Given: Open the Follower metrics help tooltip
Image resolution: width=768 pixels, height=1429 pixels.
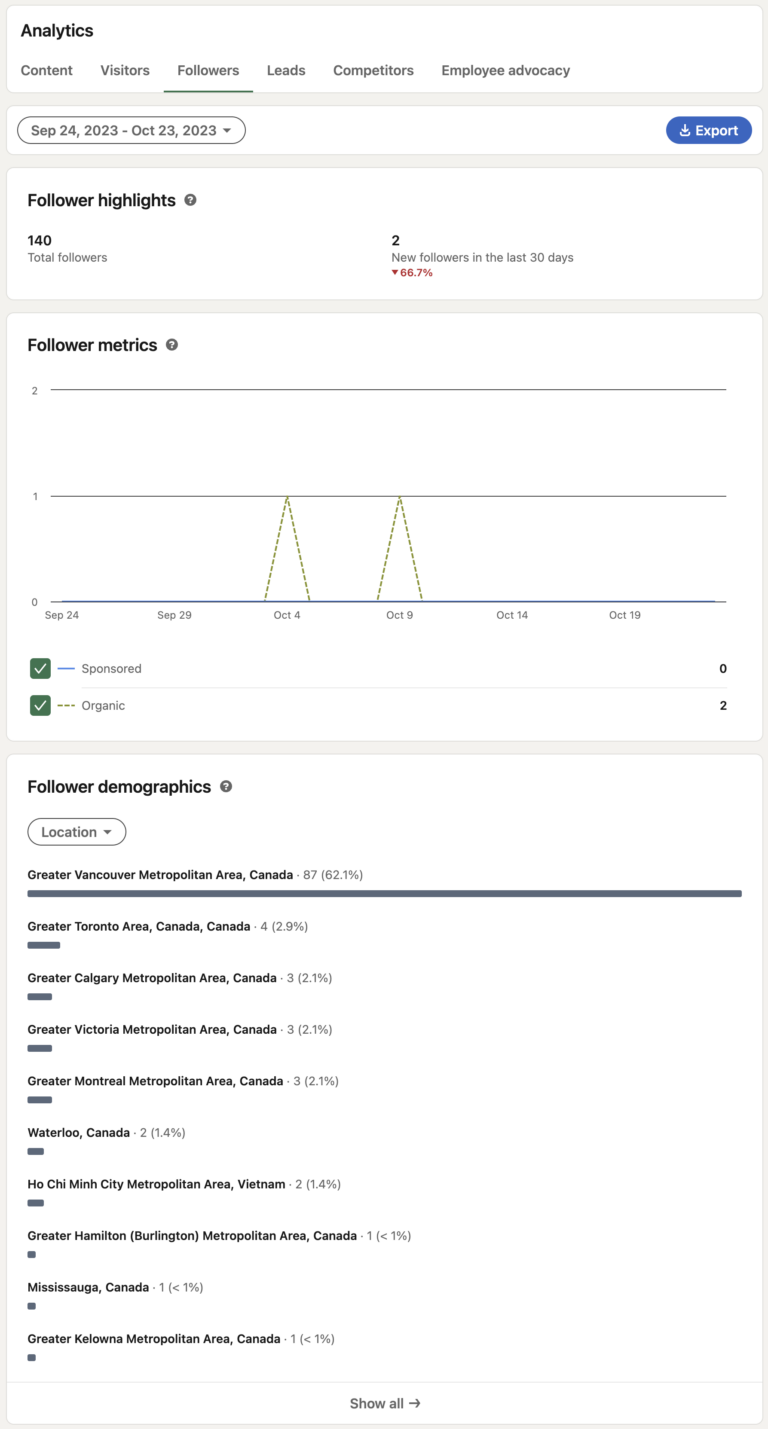Looking at the screenshot, I should coord(171,345).
